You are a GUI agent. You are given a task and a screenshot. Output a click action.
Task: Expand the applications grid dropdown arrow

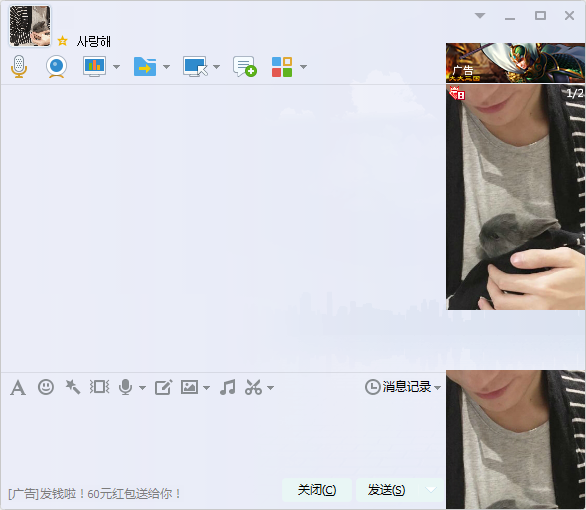pos(303,67)
